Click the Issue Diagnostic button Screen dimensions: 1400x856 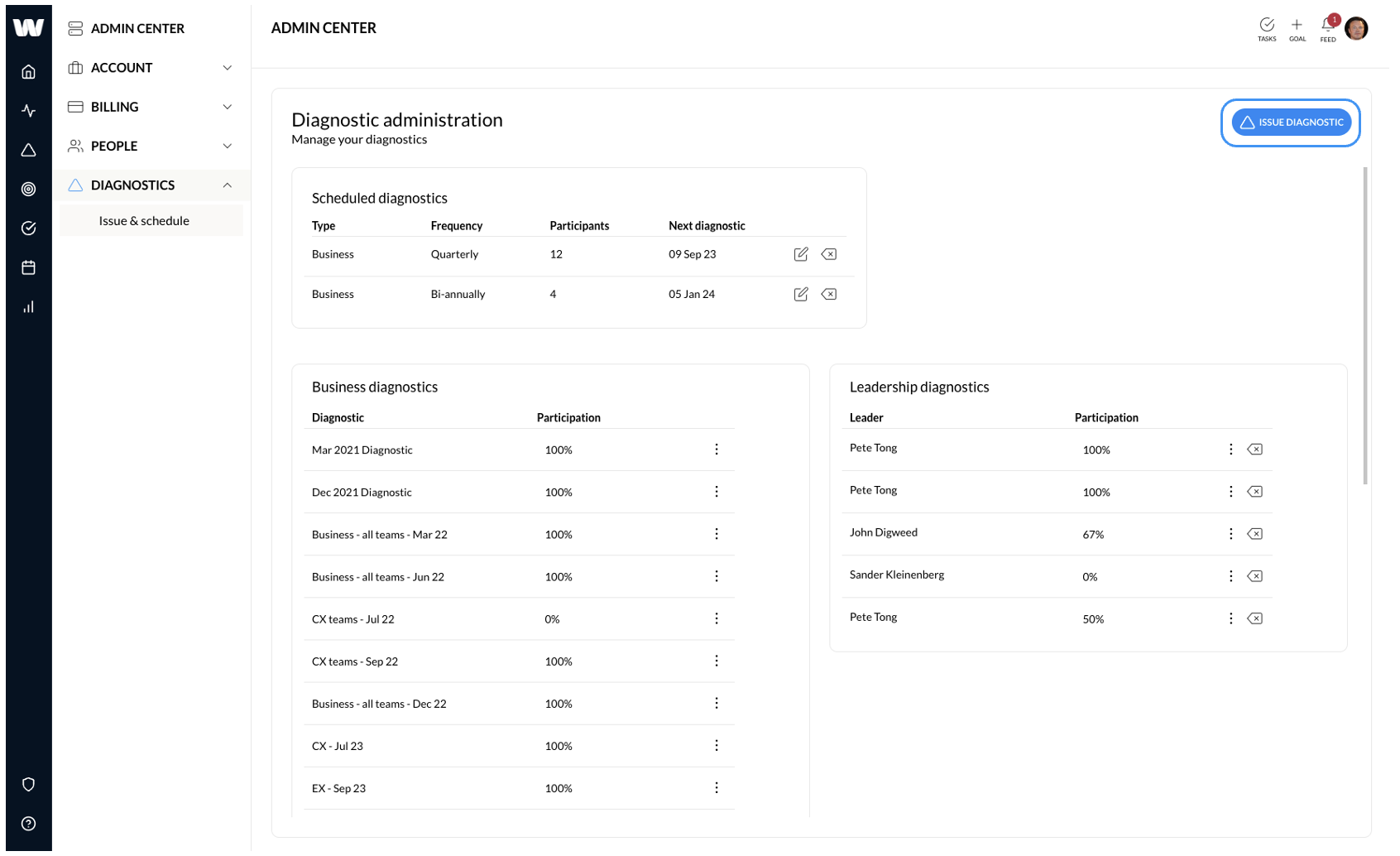tap(1291, 123)
